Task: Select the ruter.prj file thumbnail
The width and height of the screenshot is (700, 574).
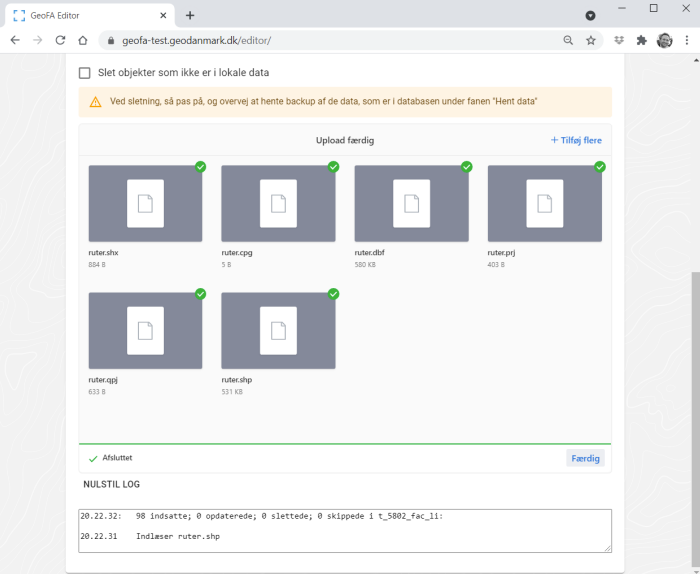Action: 545,204
